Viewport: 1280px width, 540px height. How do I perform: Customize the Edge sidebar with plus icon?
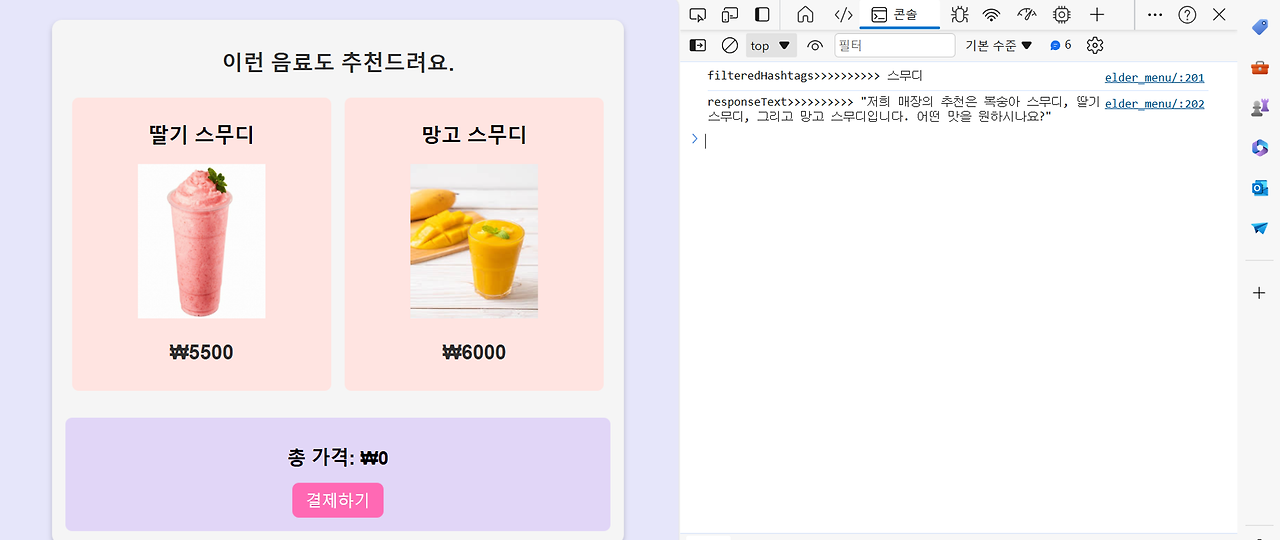pos(1259,293)
